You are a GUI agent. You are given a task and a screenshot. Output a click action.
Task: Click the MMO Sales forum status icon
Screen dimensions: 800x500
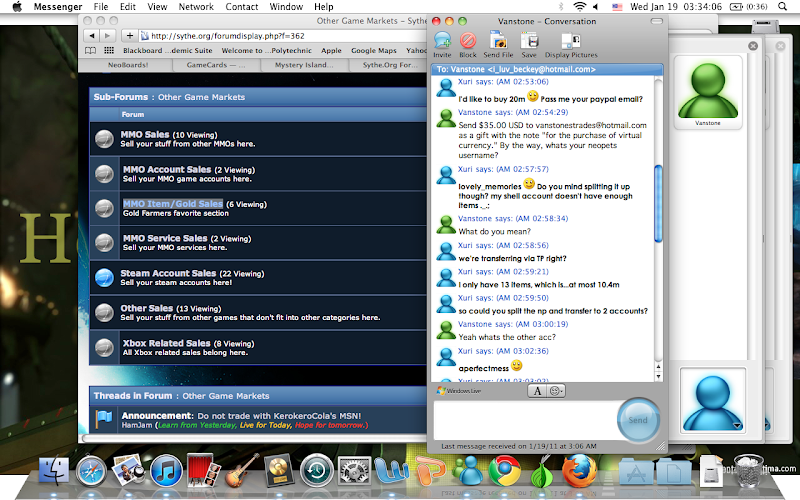(105, 139)
